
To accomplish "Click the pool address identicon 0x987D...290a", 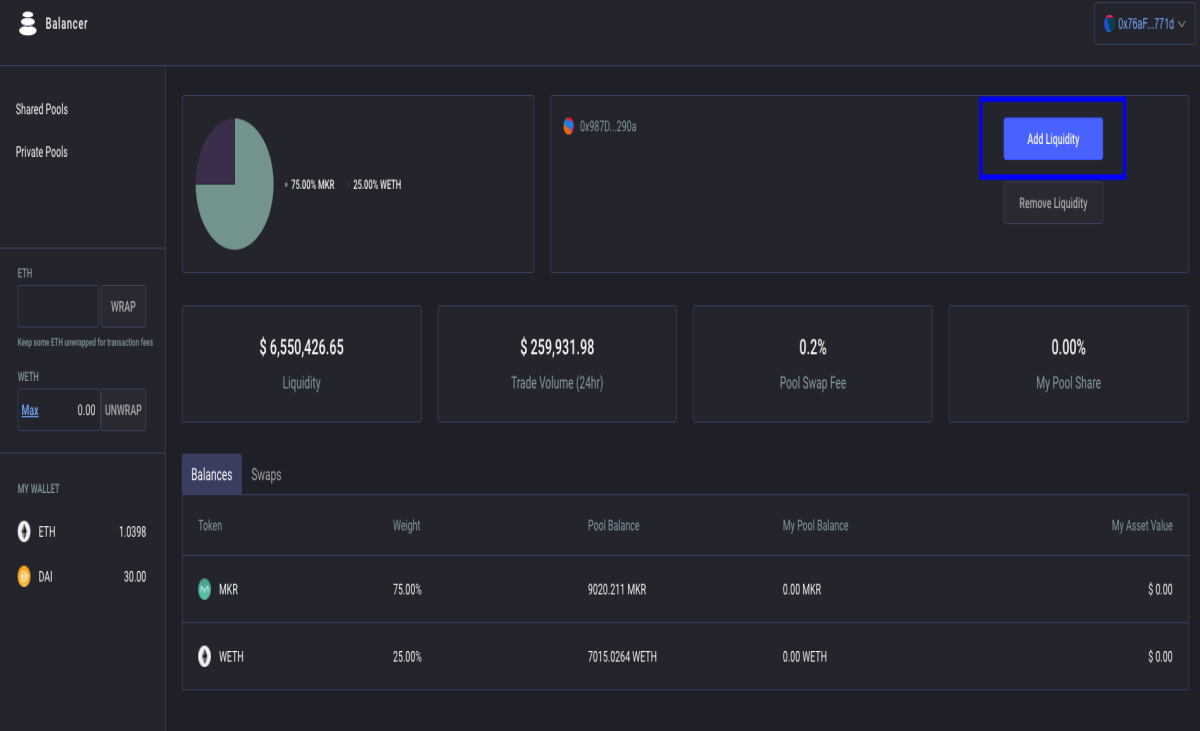I will pyautogui.click(x=569, y=126).
